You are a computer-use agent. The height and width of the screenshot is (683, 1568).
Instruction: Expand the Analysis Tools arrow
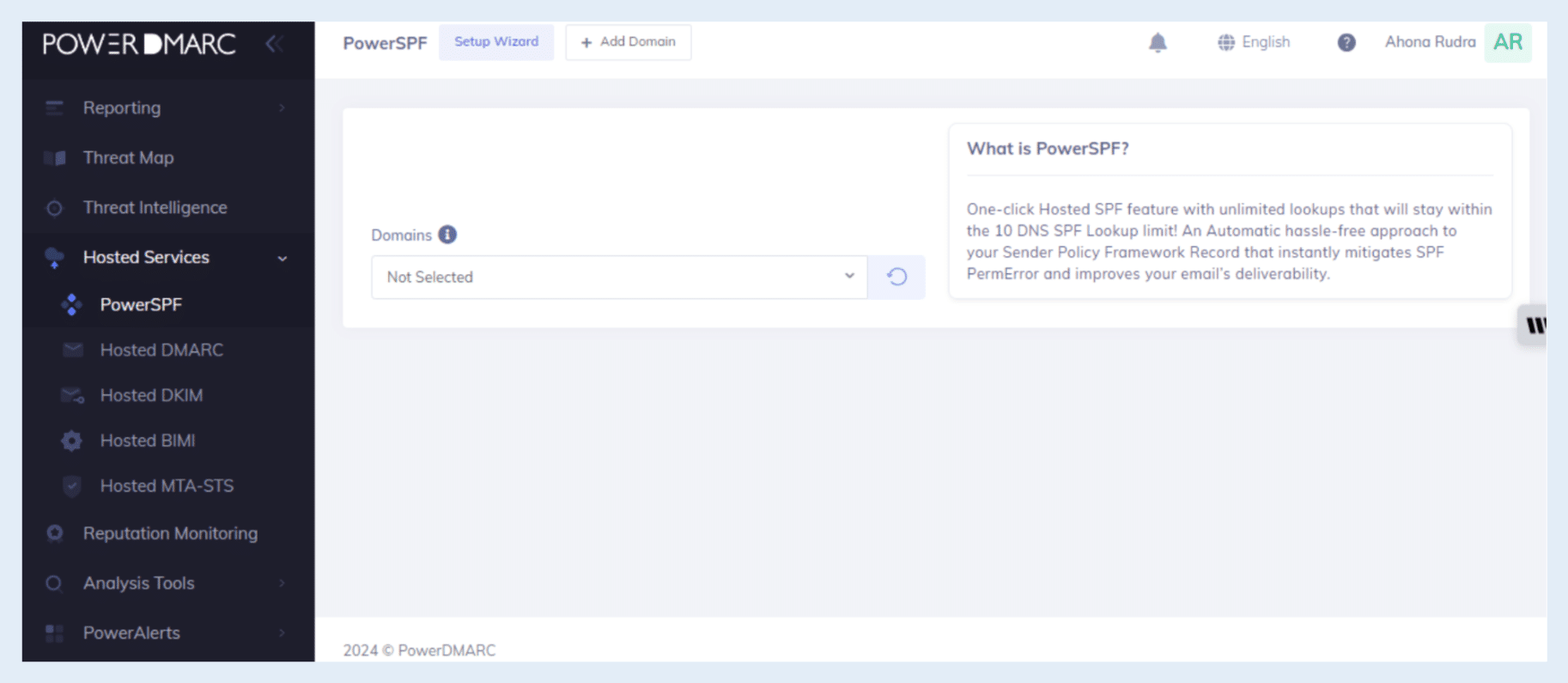click(282, 583)
